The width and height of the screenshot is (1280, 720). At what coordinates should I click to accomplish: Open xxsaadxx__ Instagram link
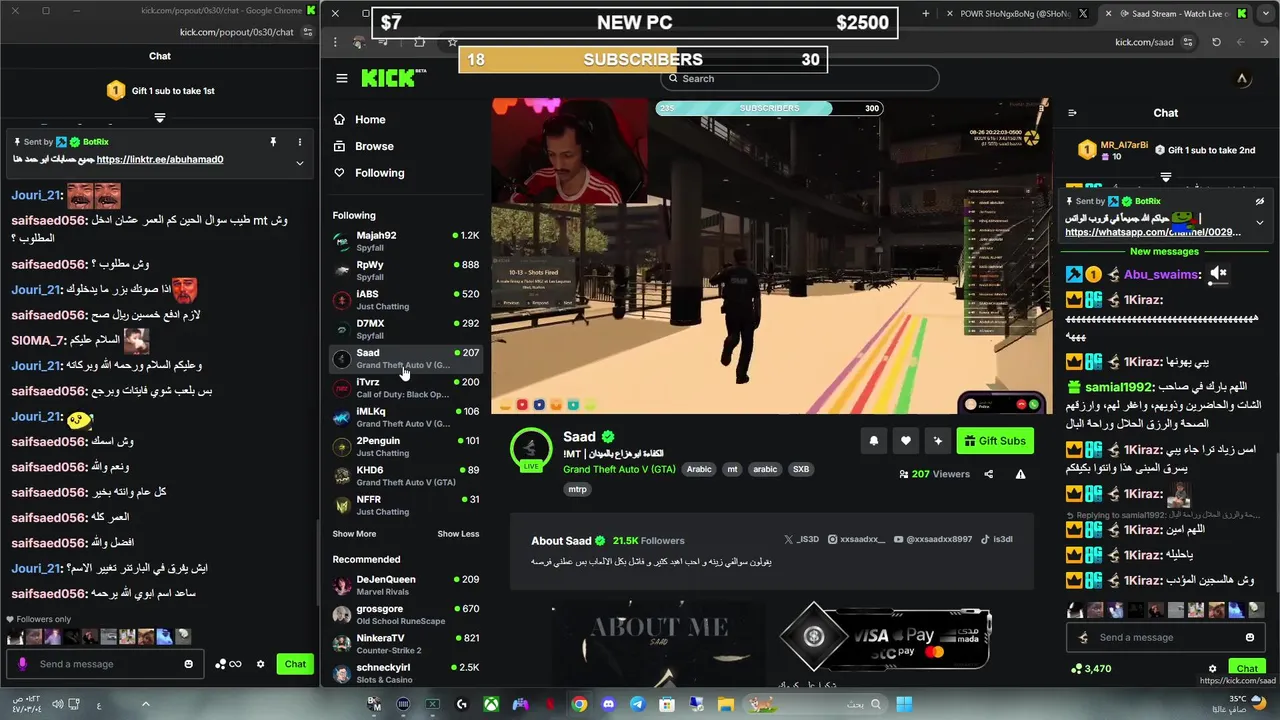tap(857, 539)
